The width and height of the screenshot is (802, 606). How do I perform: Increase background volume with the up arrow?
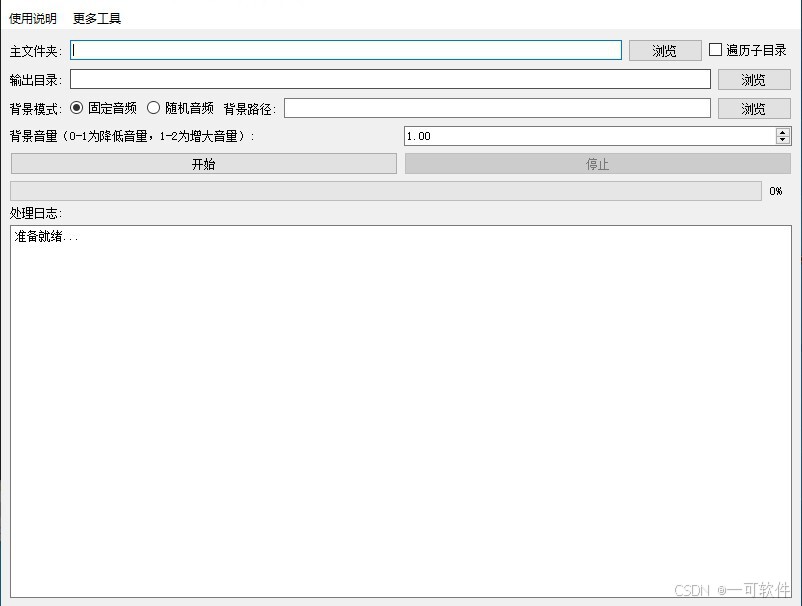[x=783, y=132]
